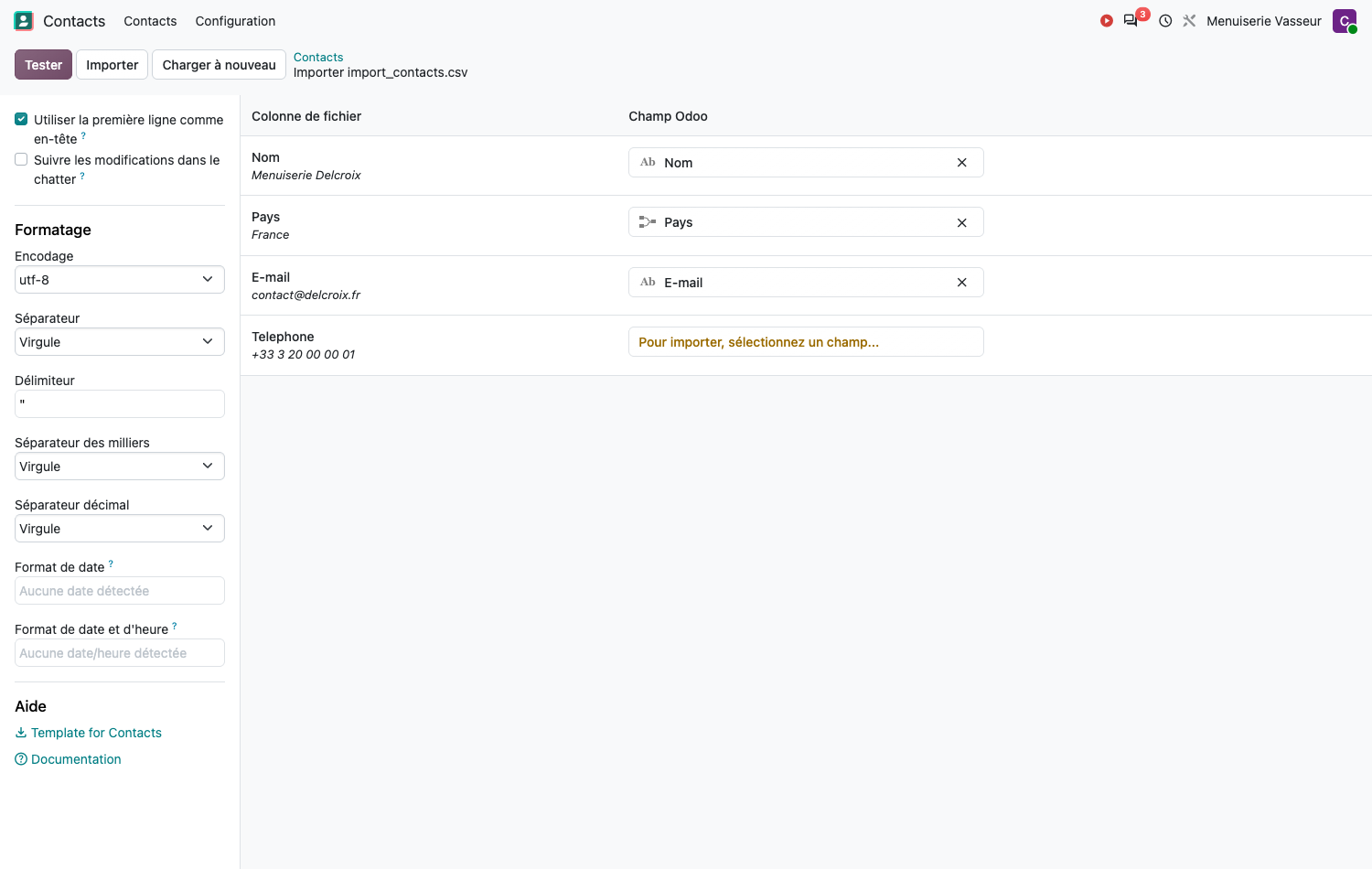Open Template for Contacts link
The width and height of the screenshot is (1372, 869).
coord(96,733)
